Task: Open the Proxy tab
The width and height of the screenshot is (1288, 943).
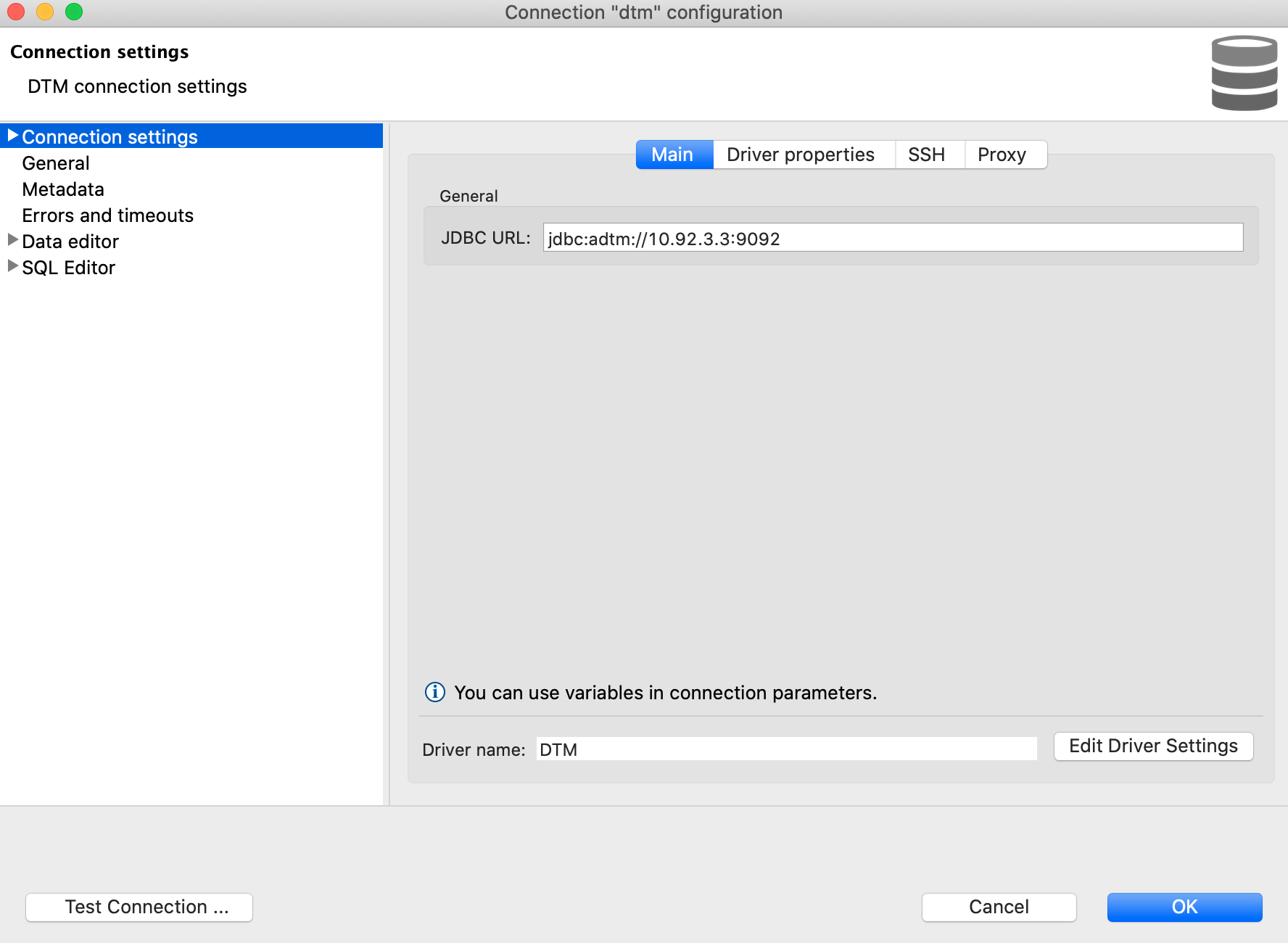Action: coord(1002,155)
